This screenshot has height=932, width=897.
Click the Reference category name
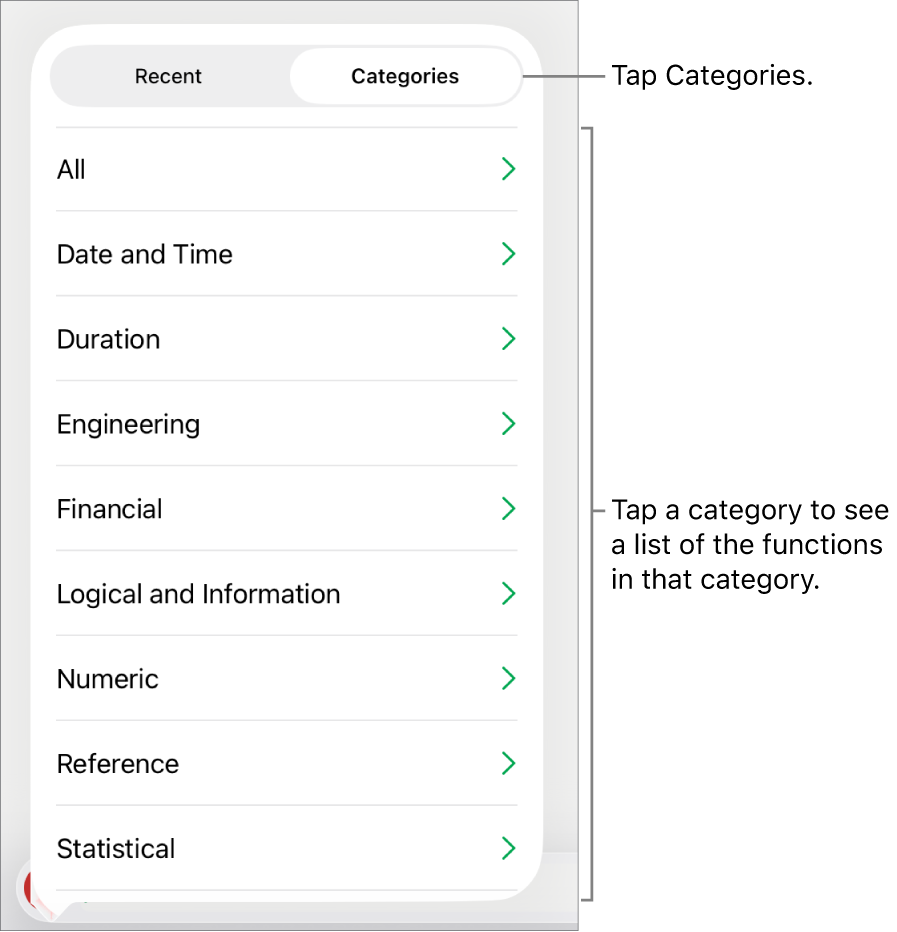(x=118, y=764)
